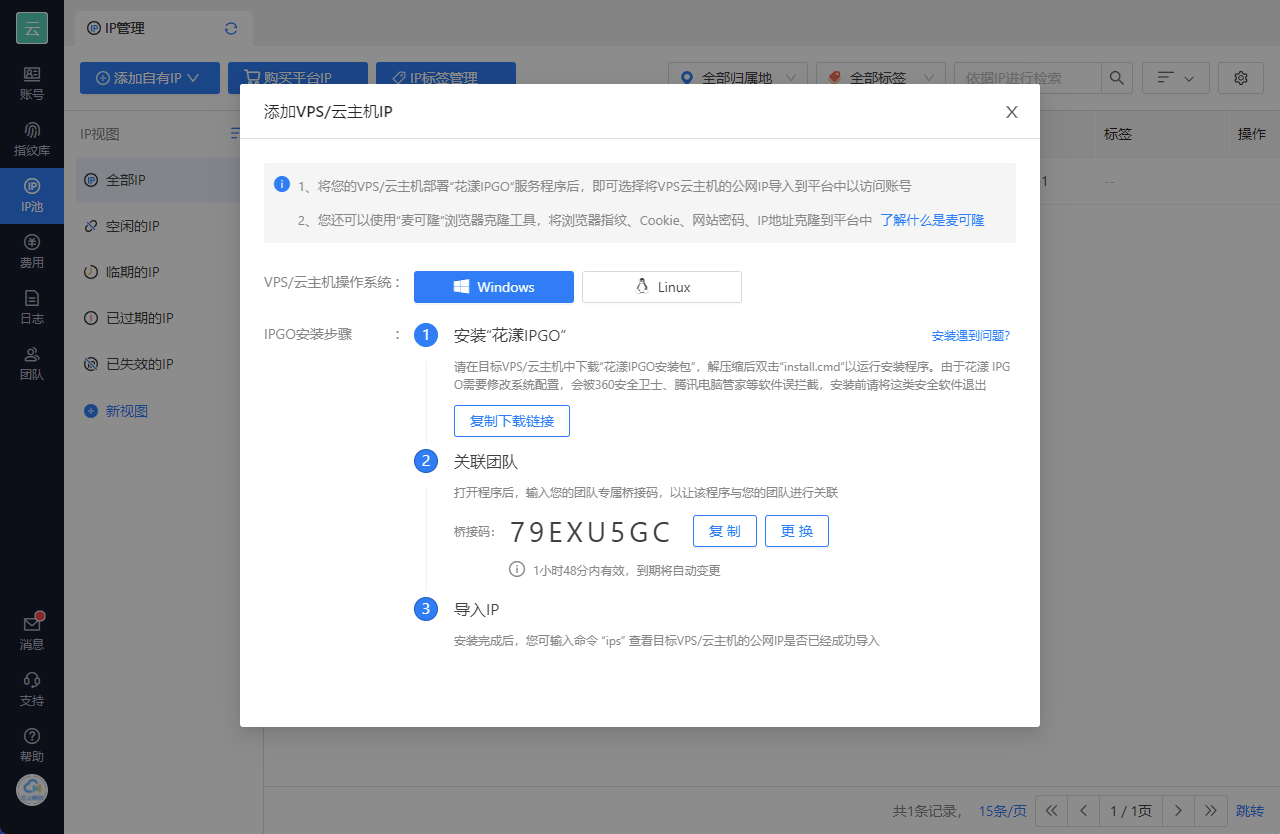Select Windows operating system
1280x834 pixels.
tap(494, 287)
